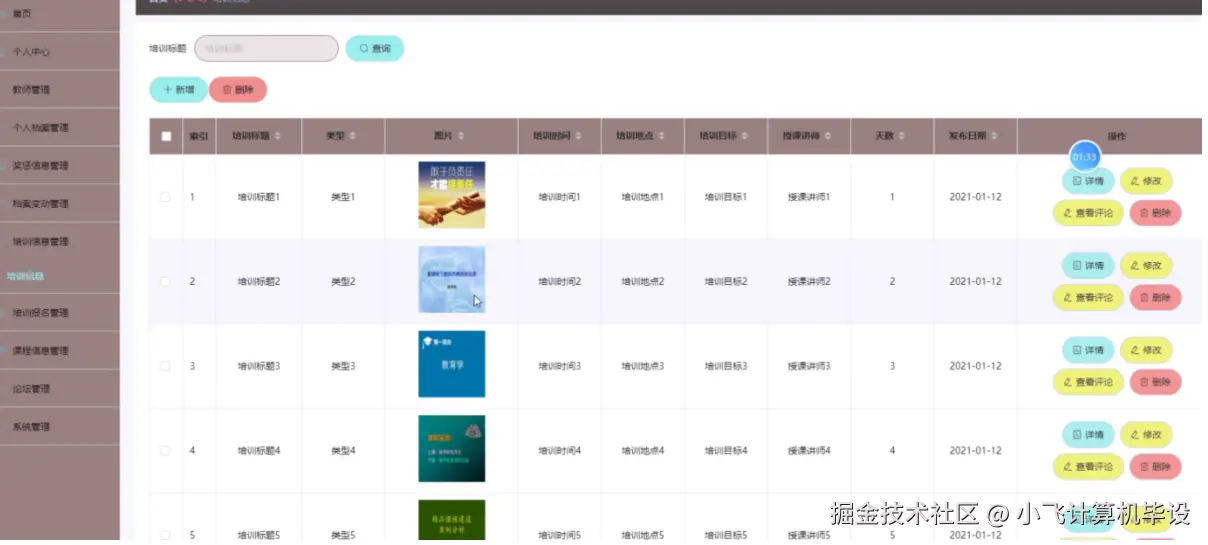Click the 删除 button beside 新增

(x=238, y=90)
